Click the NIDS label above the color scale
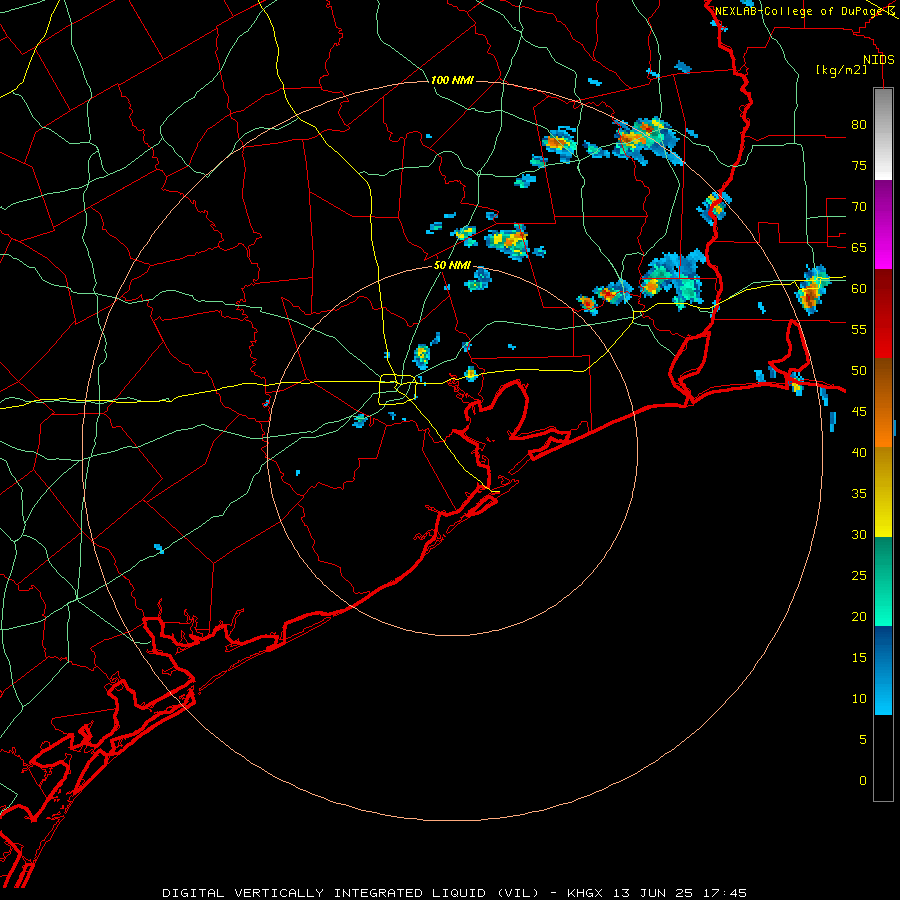900x900 pixels. (879, 60)
